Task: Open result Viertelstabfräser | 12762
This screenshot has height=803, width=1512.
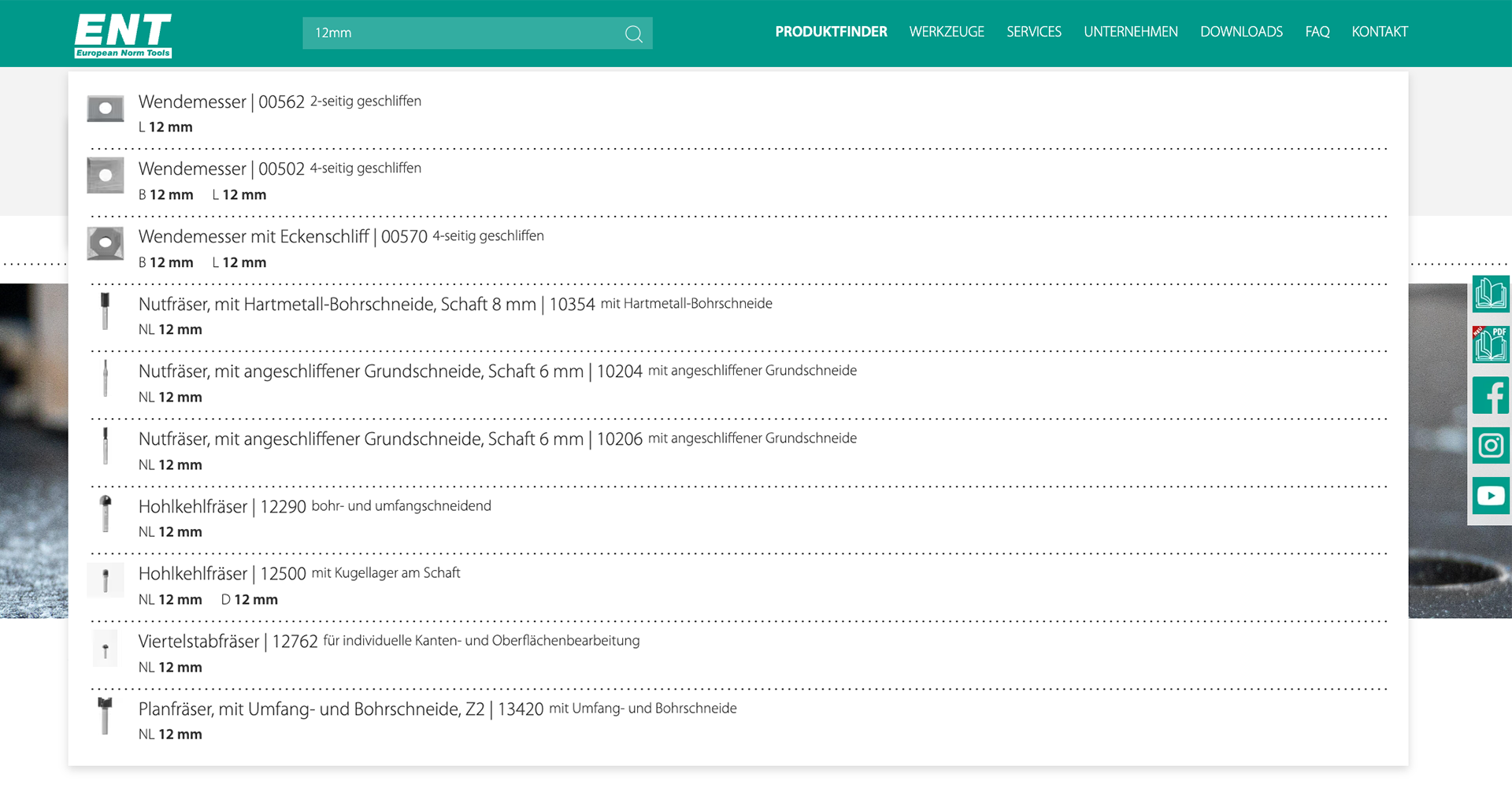Action: tap(228, 642)
